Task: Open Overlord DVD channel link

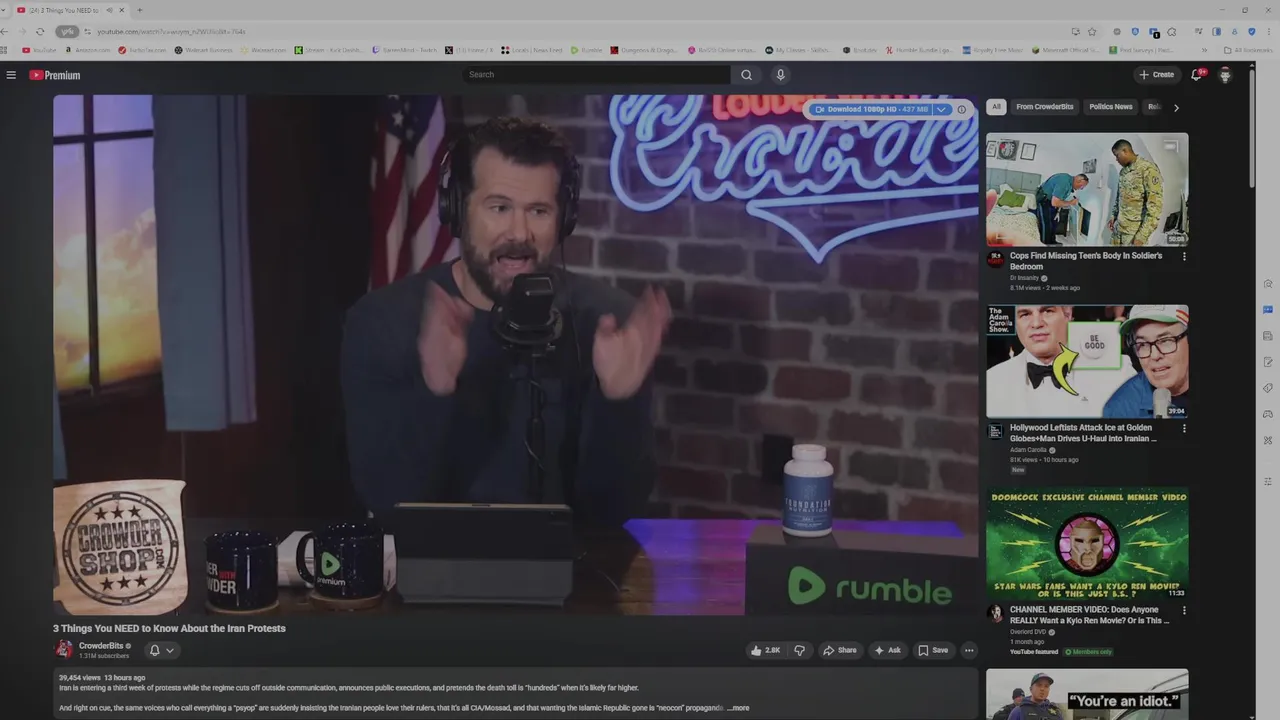Action: [1028, 632]
